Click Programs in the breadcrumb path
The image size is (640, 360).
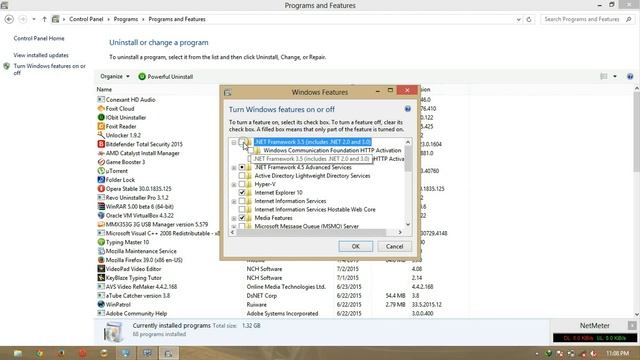pos(126,19)
